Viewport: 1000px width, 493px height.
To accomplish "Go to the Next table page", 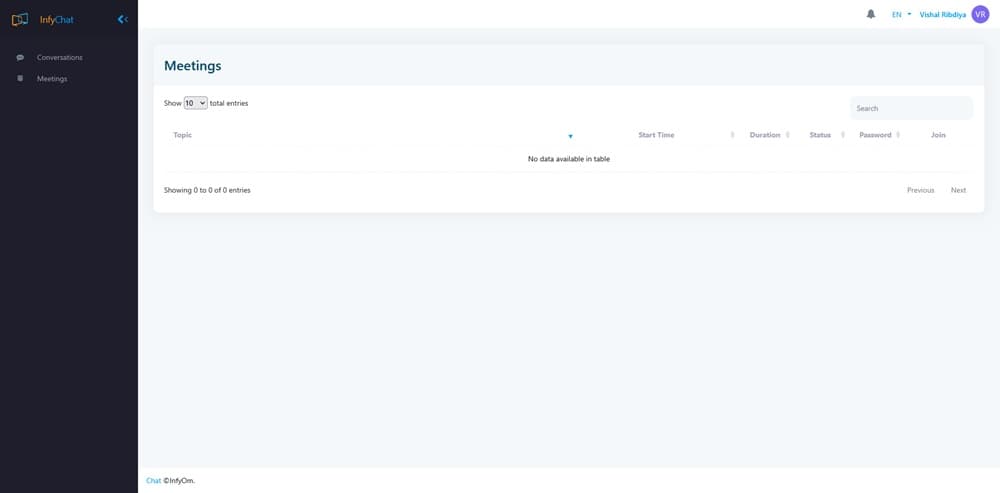I will [x=958, y=190].
